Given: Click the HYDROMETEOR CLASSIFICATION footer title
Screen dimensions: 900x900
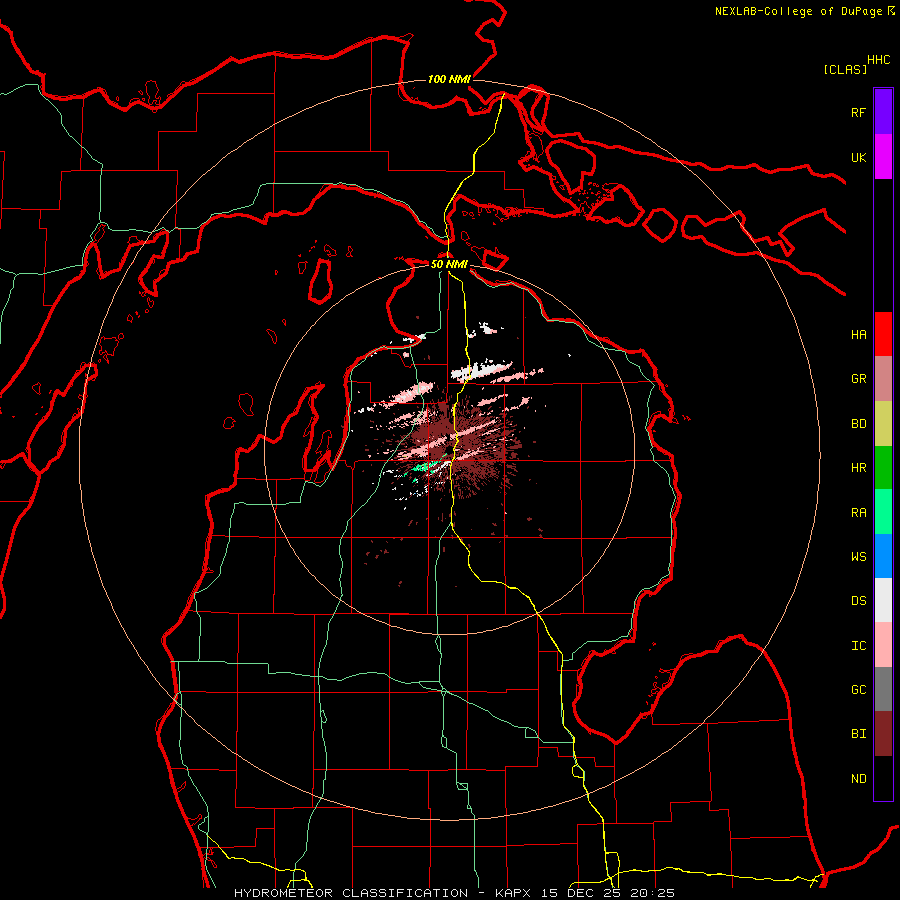Looking at the screenshot, I should click(351, 893).
